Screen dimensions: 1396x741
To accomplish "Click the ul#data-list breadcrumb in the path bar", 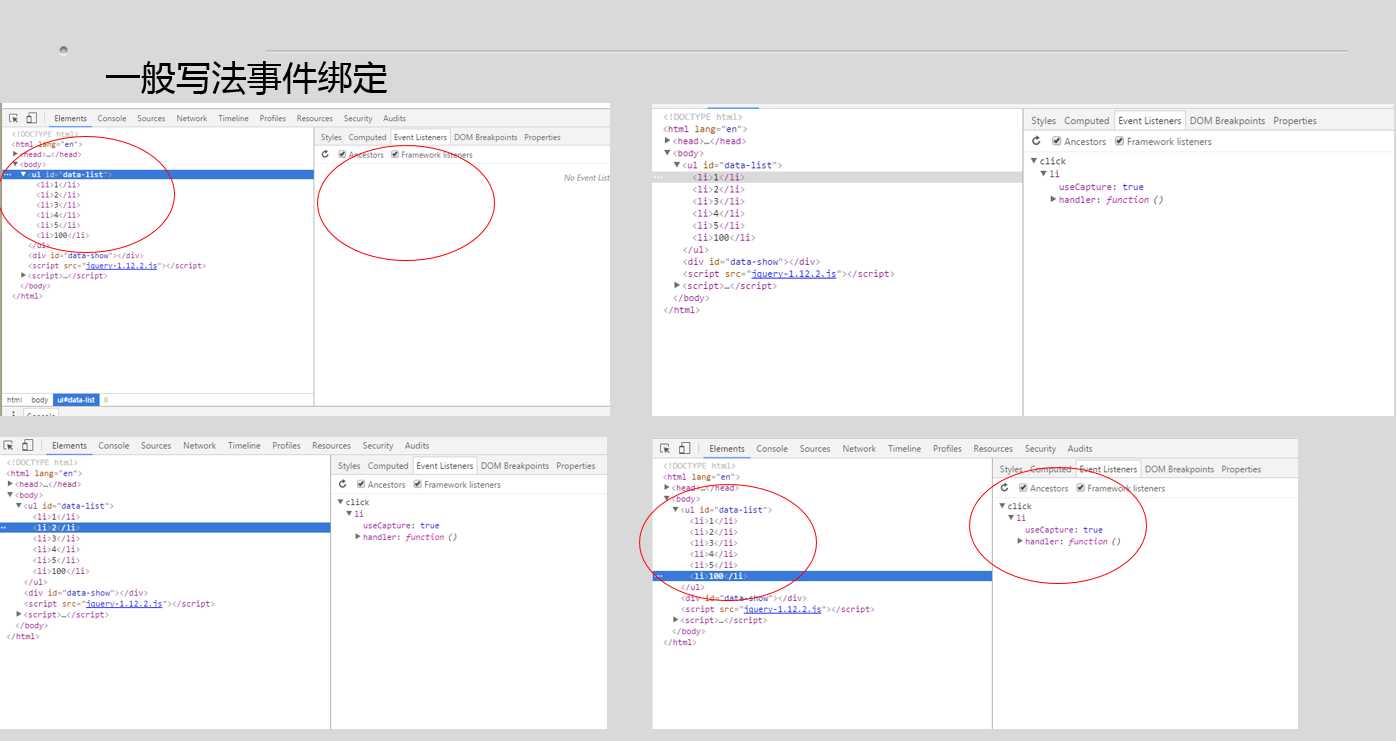I will pyautogui.click(x=76, y=400).
